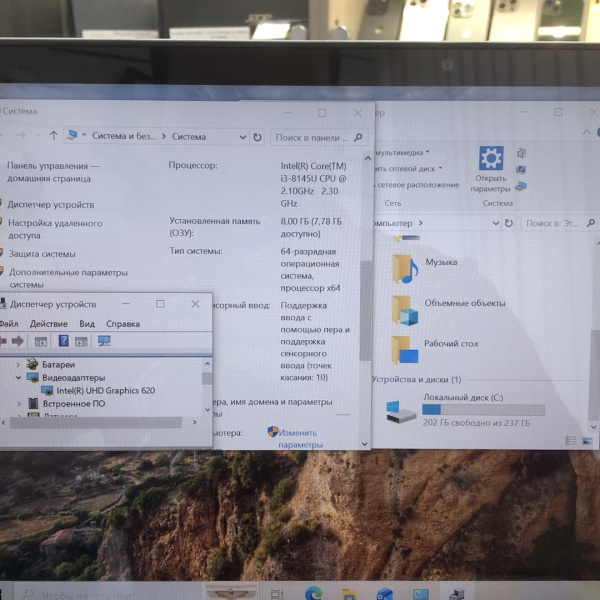Open Microsoft Edge from the taskbar

point(314,593)
